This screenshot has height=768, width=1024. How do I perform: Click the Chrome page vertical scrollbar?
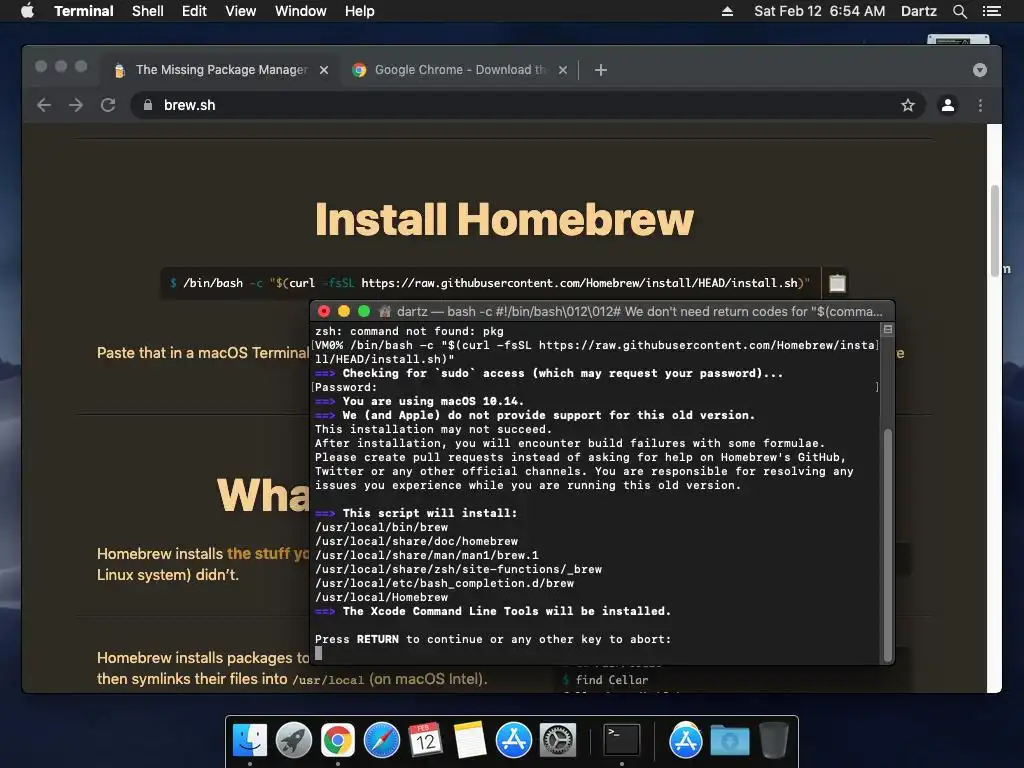(995, 231)
